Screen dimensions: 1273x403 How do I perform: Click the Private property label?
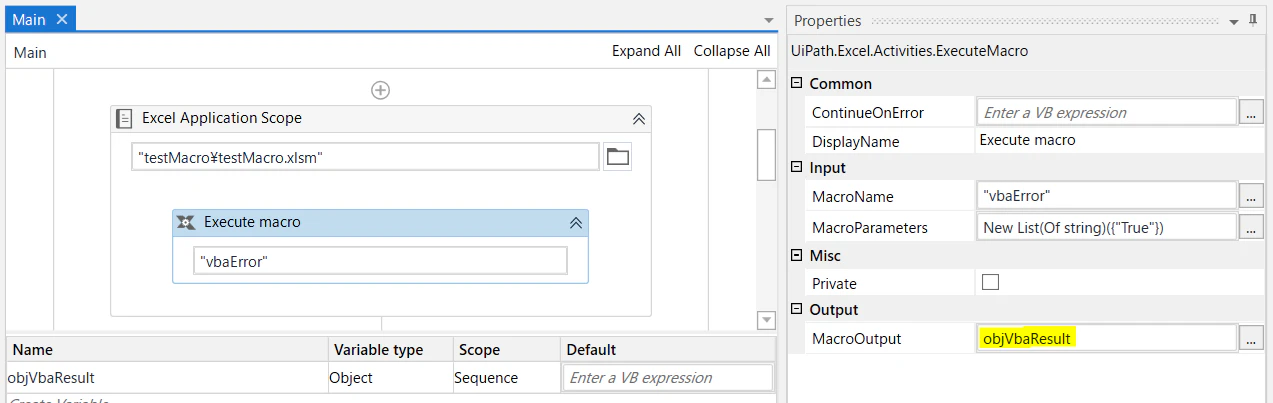click(x=834, y=284)
